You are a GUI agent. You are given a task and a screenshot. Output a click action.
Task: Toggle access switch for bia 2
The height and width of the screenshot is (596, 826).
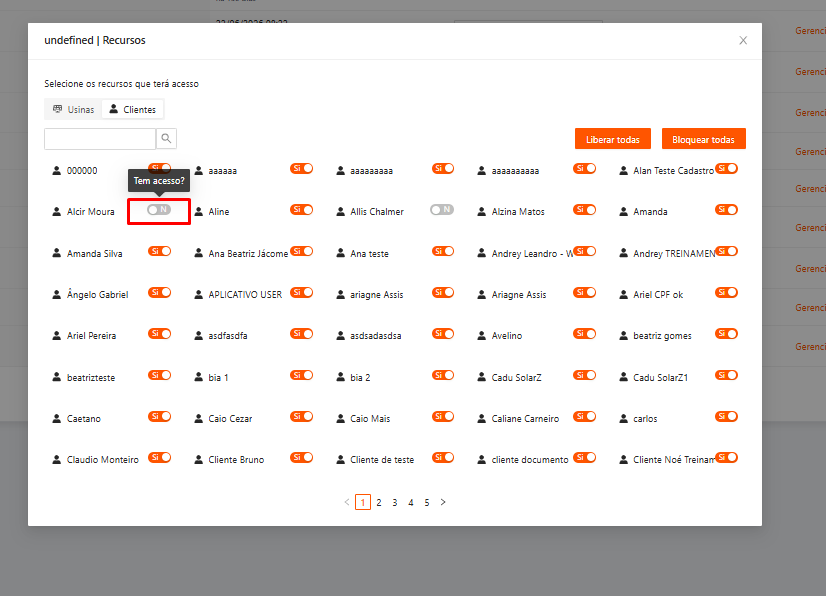click(443, 375)
